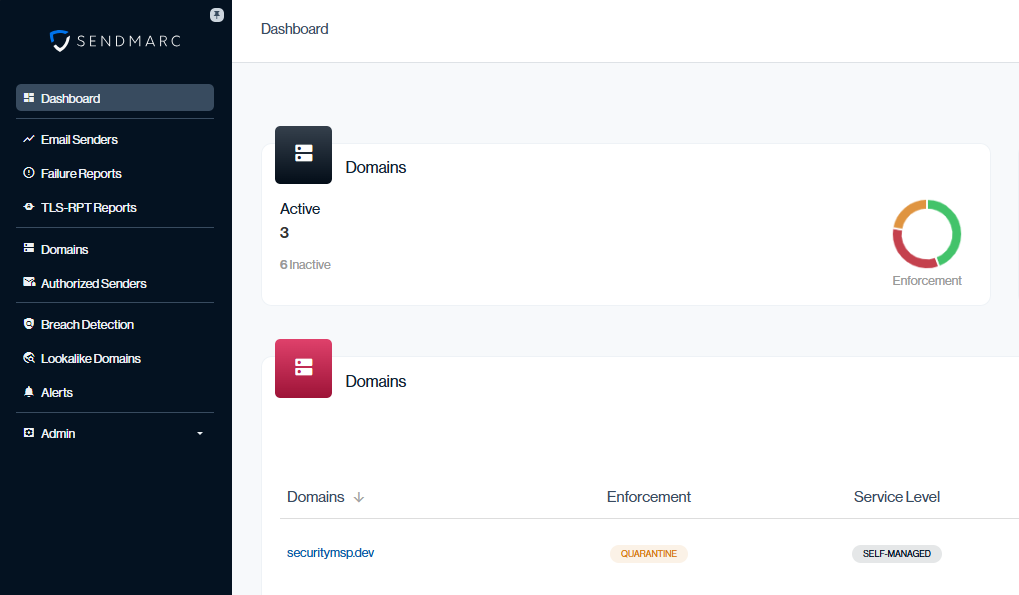Screen dimensions: 1019x595
Task: Open Domains page from sidebar
Action: point(64,249)
